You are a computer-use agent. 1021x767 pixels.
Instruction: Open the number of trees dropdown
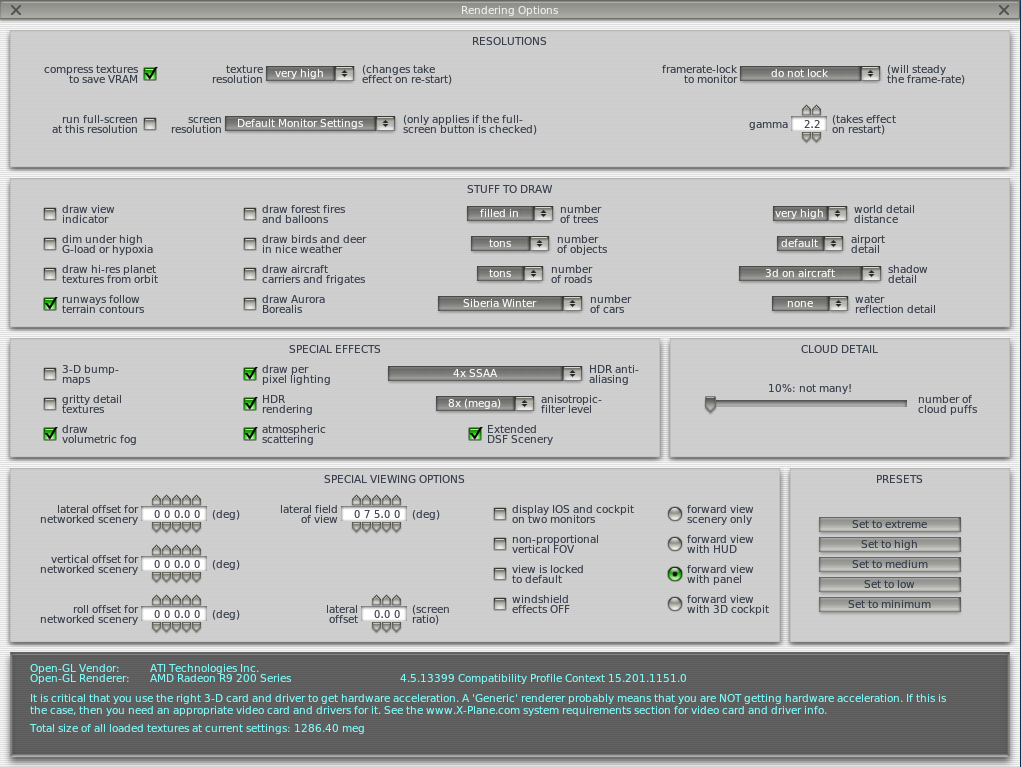(x=510, y=214)
